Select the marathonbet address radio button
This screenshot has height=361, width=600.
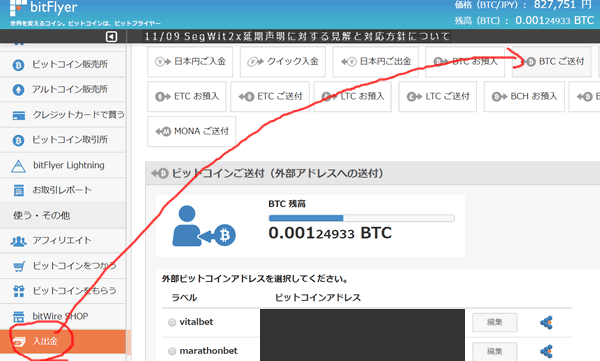[172, 351]
